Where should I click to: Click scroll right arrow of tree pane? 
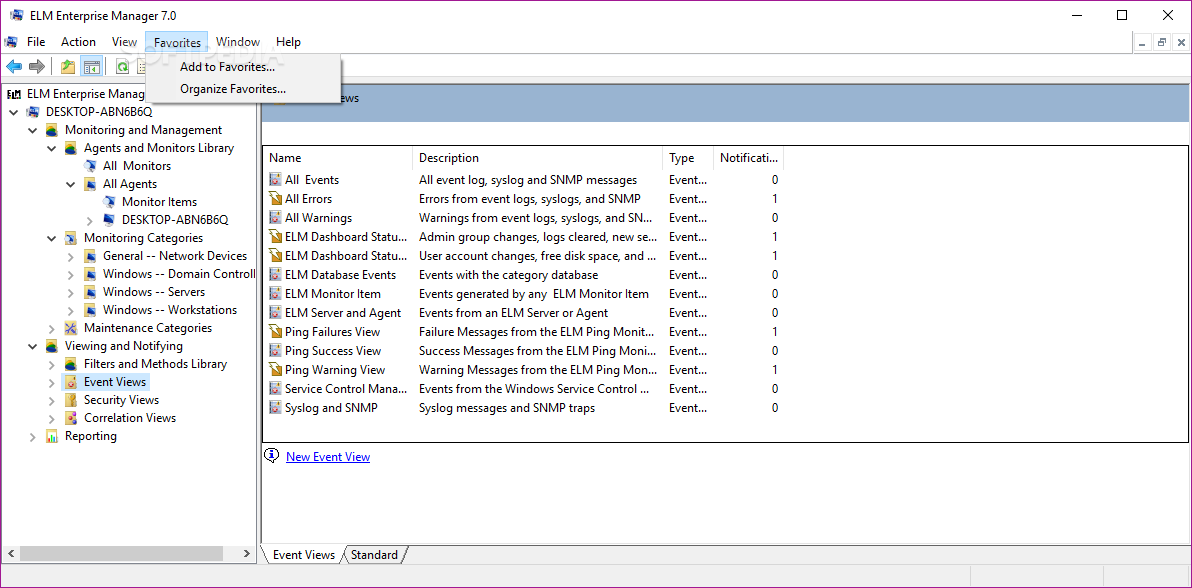246,554
